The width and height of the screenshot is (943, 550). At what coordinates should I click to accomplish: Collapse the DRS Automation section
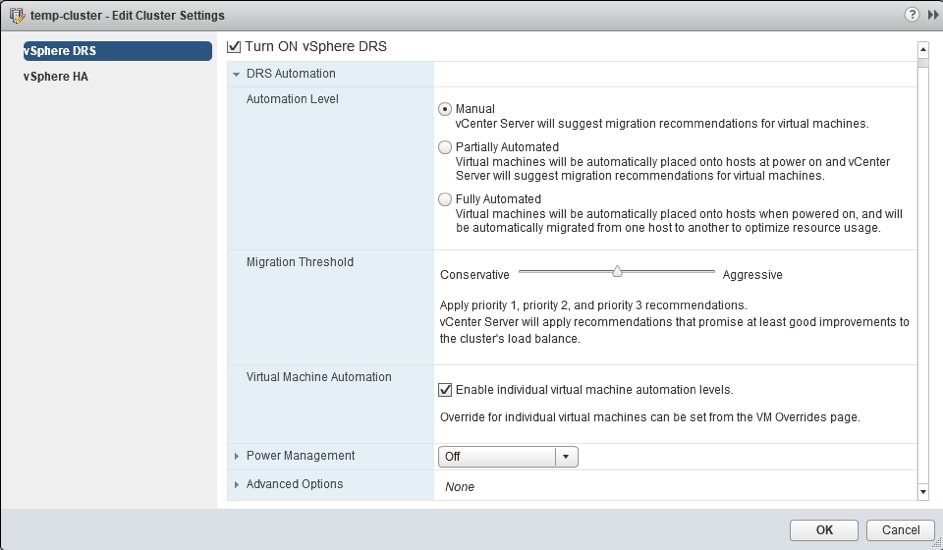(x=237, y=74)
